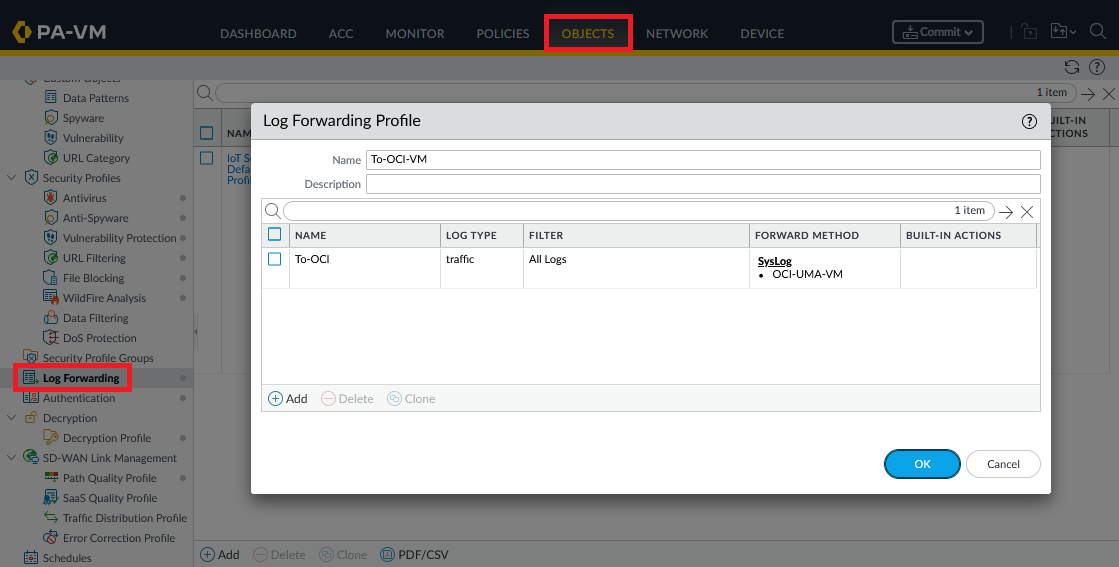Open the NETWORK tab

pyautogui.click(x=676, y=33)
